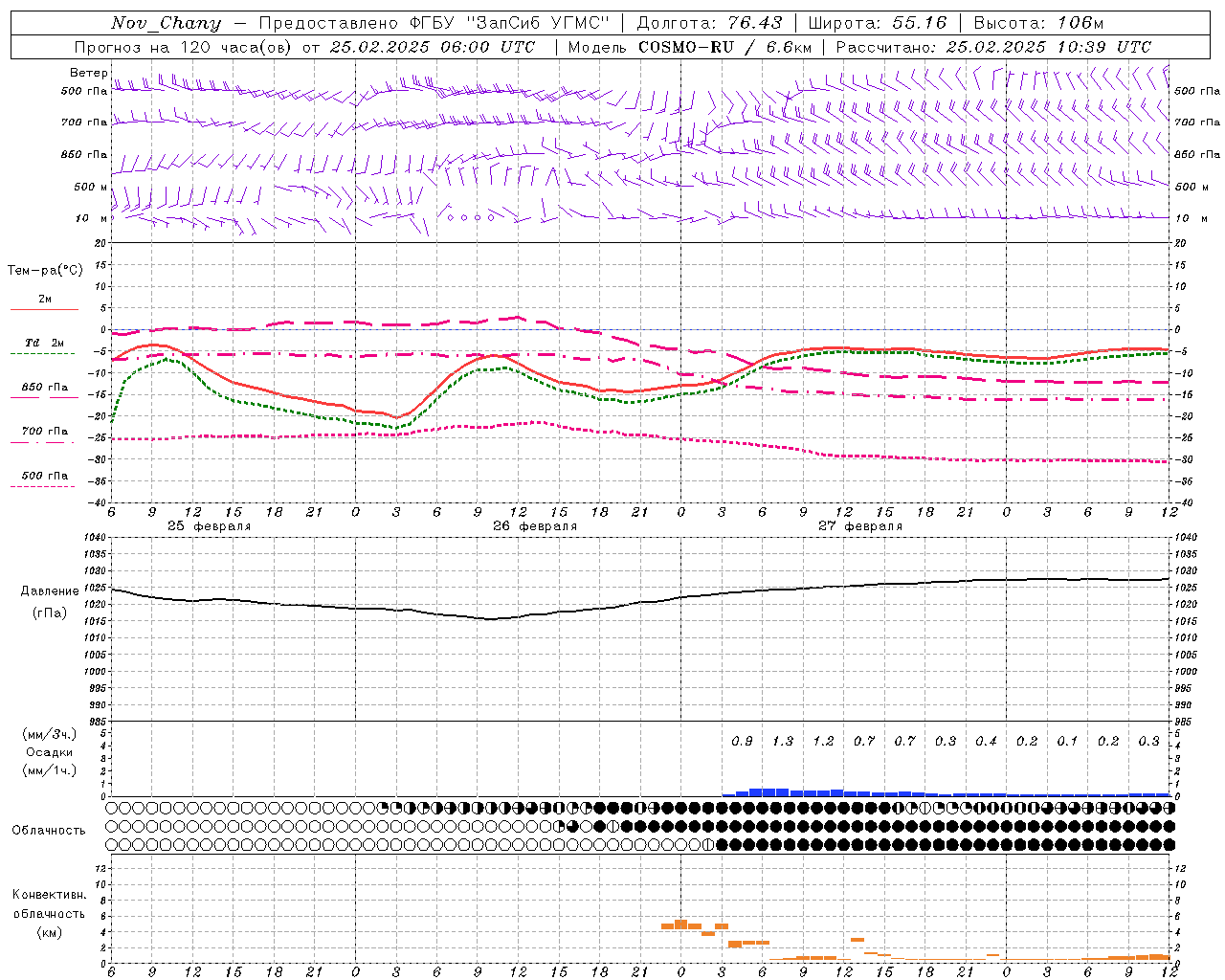Click the 3-hour precipitation value 1.2
Image resolution: width=1225 pixels, height=980 pixels.
823,742
